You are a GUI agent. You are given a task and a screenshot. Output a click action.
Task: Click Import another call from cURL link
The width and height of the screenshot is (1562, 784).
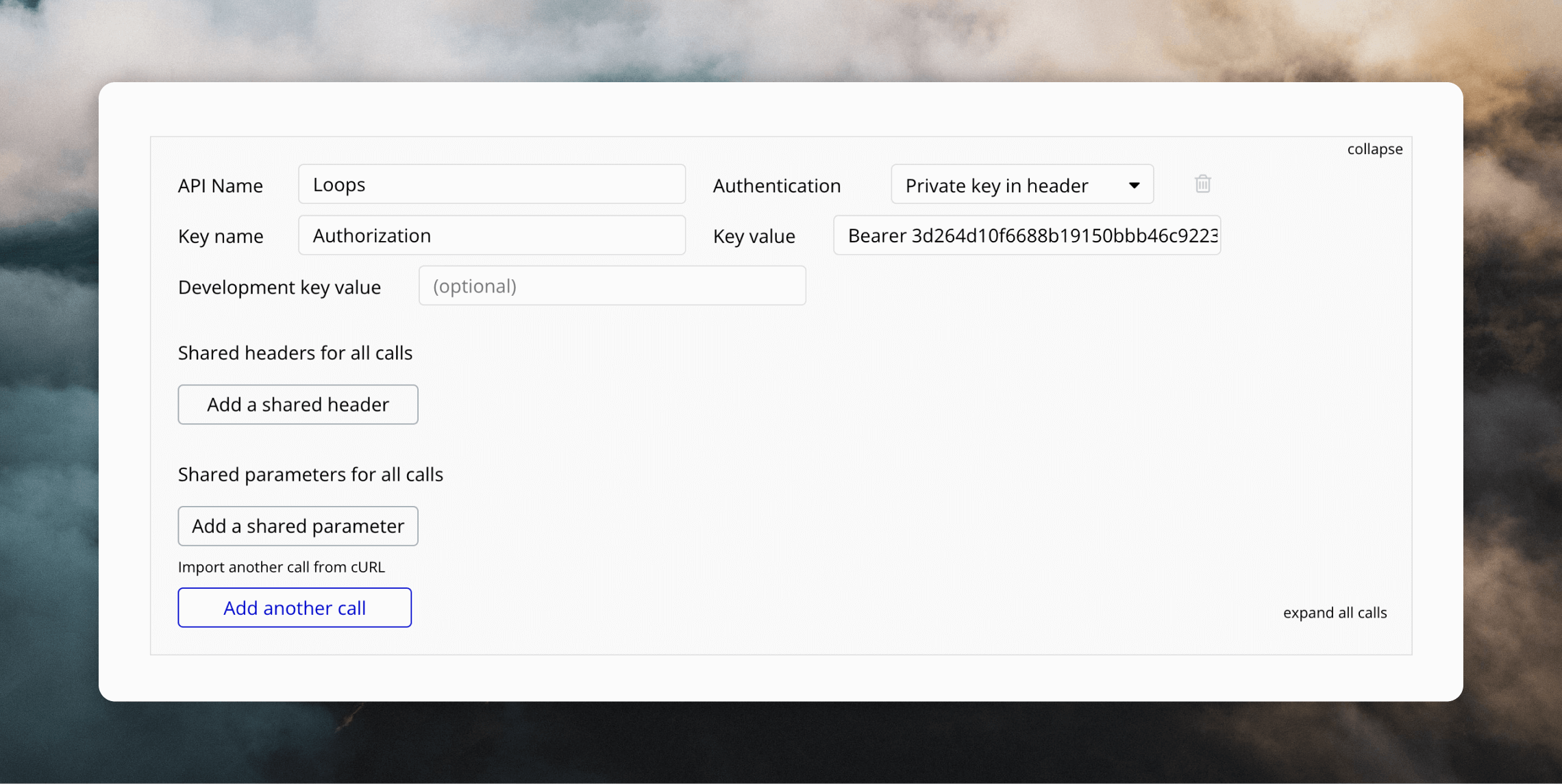282,567
